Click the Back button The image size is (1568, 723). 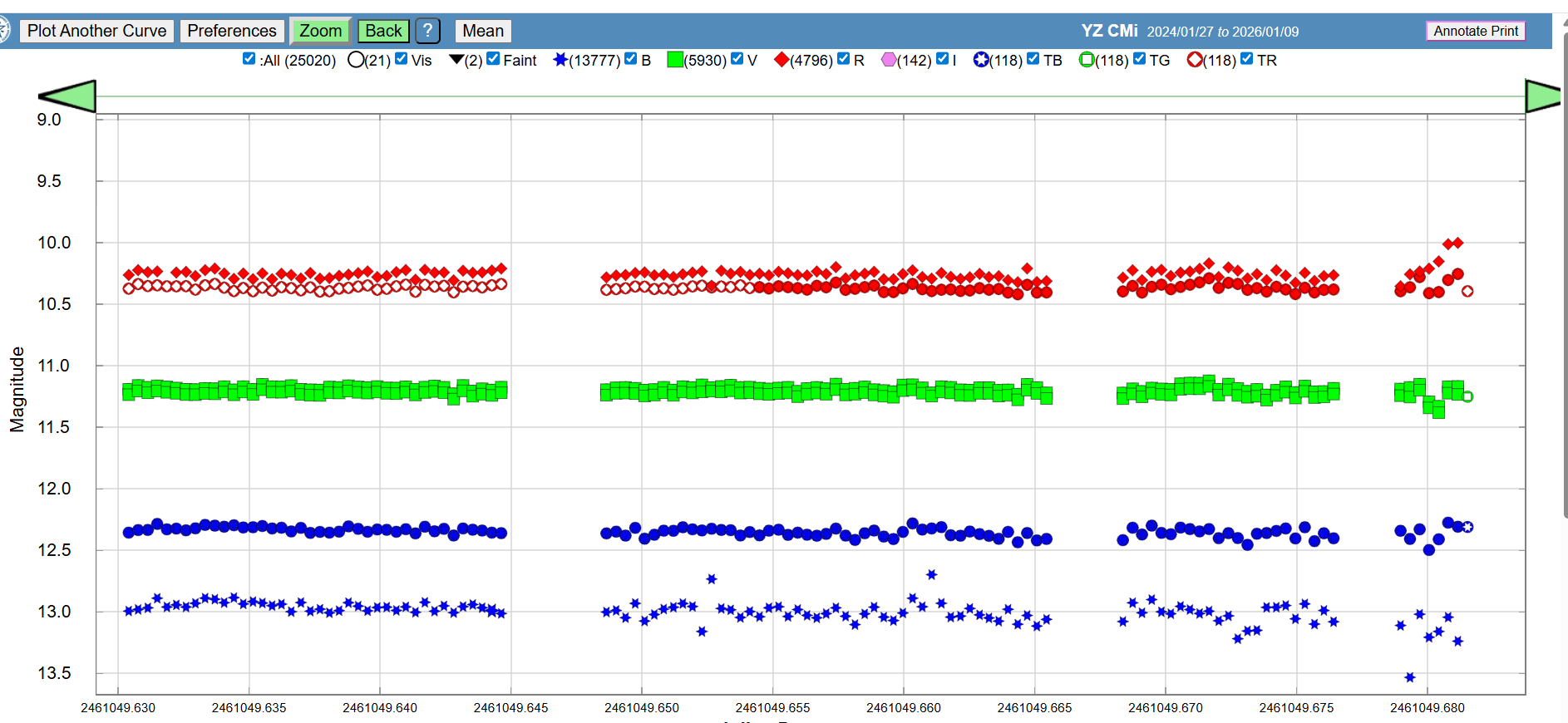pos(383,31)
